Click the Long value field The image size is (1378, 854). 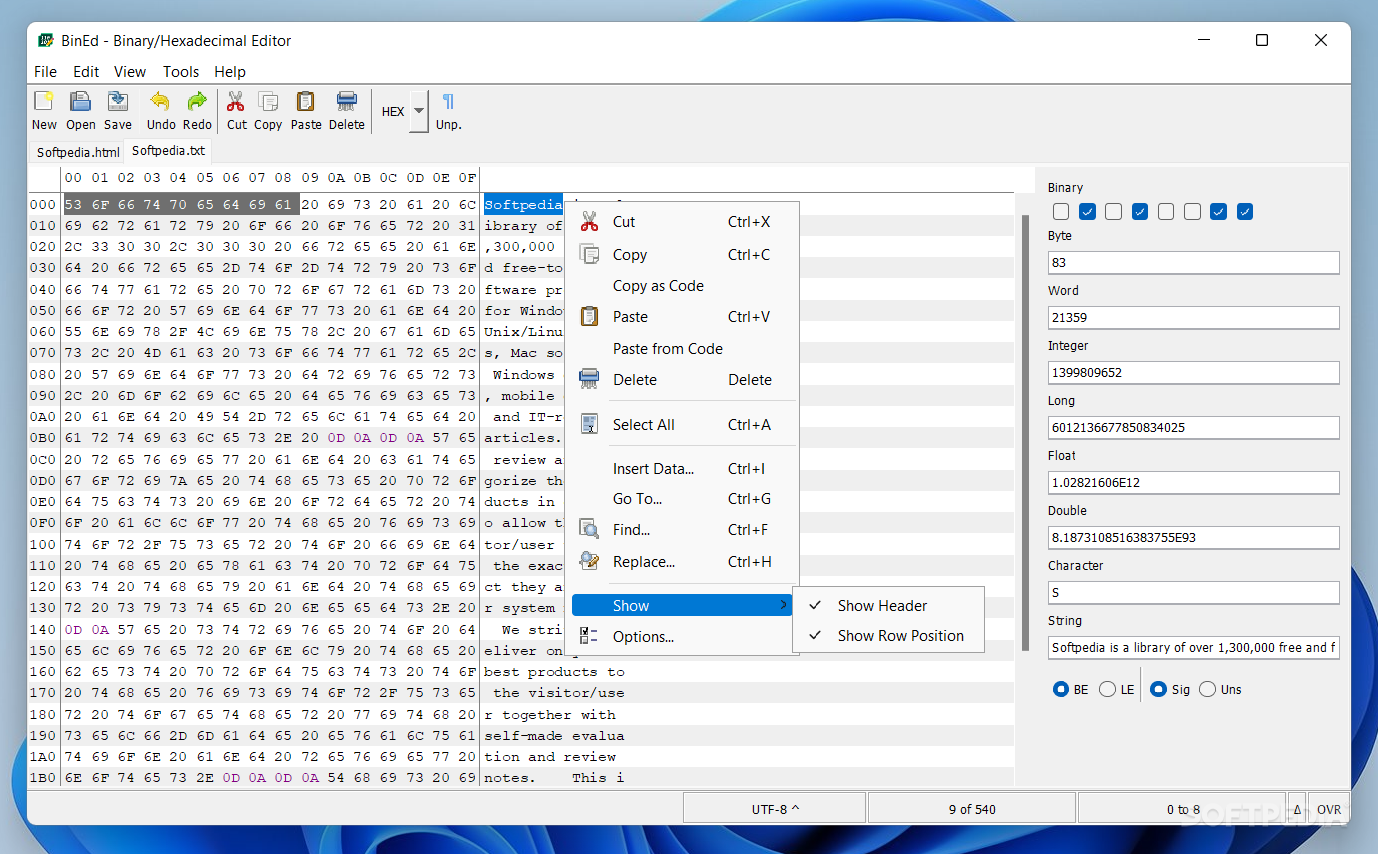point(1193,428)
